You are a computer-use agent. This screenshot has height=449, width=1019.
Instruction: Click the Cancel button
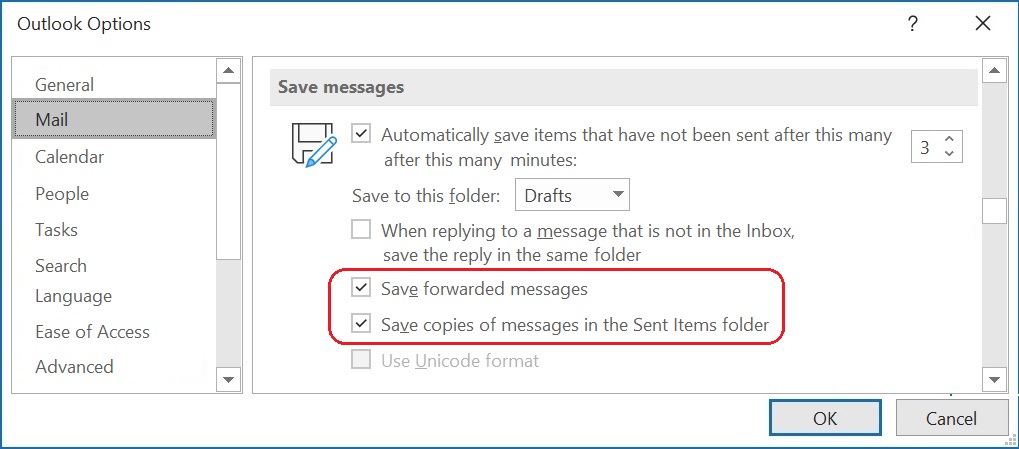click(950, 419)
